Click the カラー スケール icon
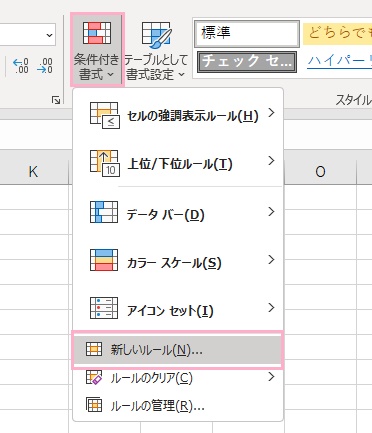The height and width of the screenshot is (433, 372). (104, 260)
